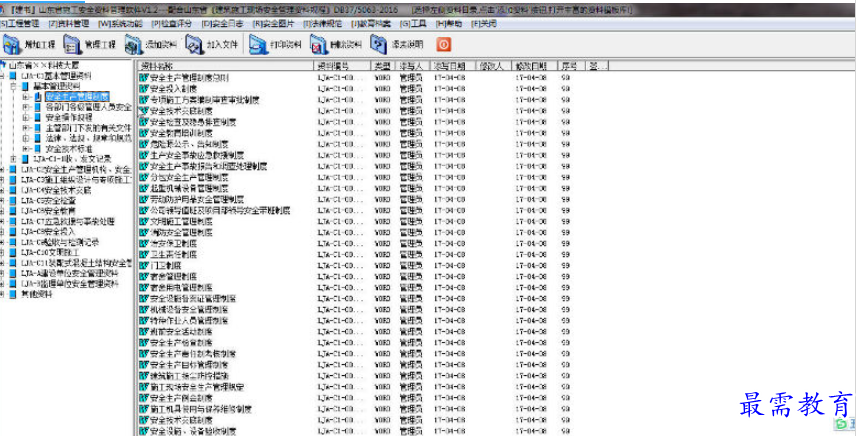Viewport: 861px width, 436px height.
Task: Click folder icon beside LJA-C6安全教育
Action: pos(13,211)
